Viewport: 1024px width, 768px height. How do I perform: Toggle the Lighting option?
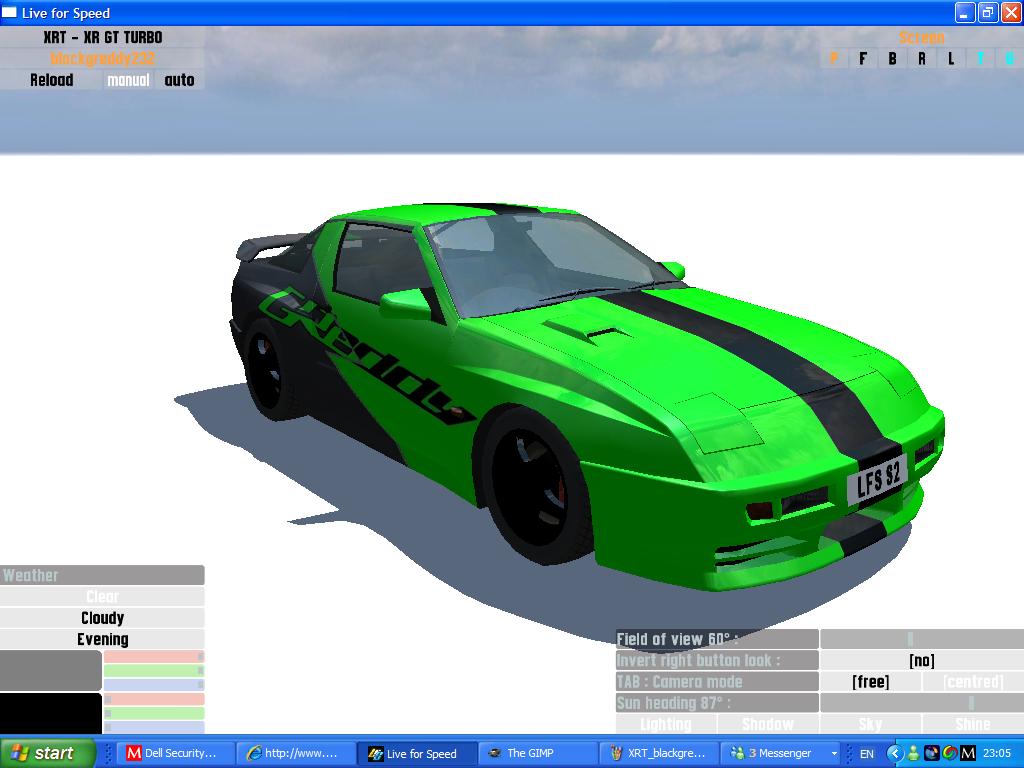tap(665, 724)
